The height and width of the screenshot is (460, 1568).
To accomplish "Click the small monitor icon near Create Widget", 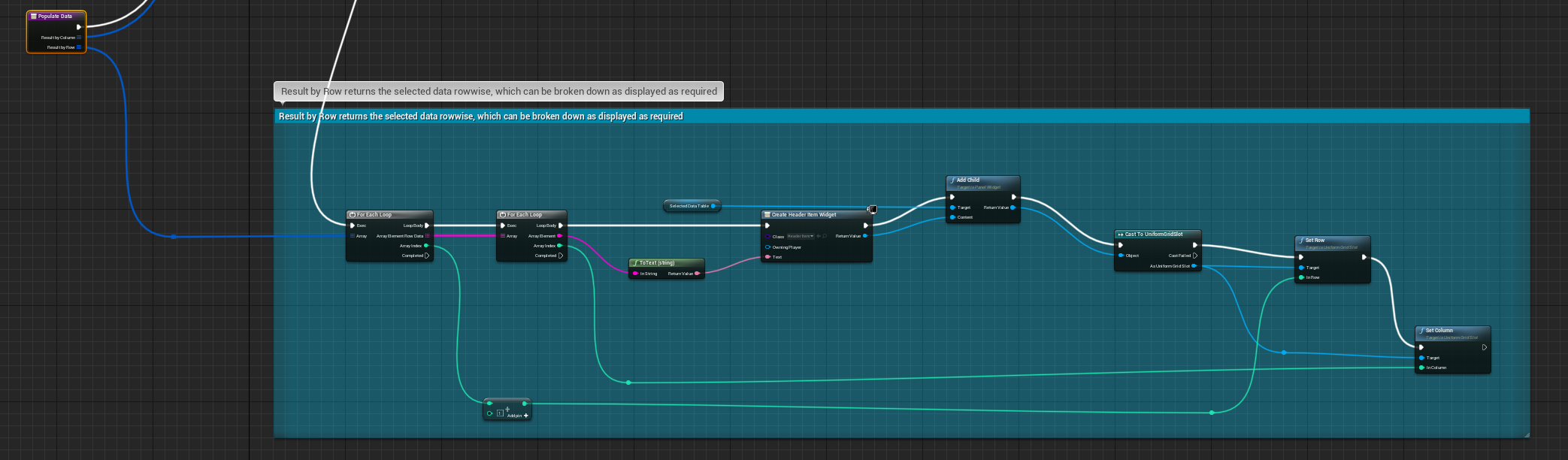I will (x=873, y=210).
